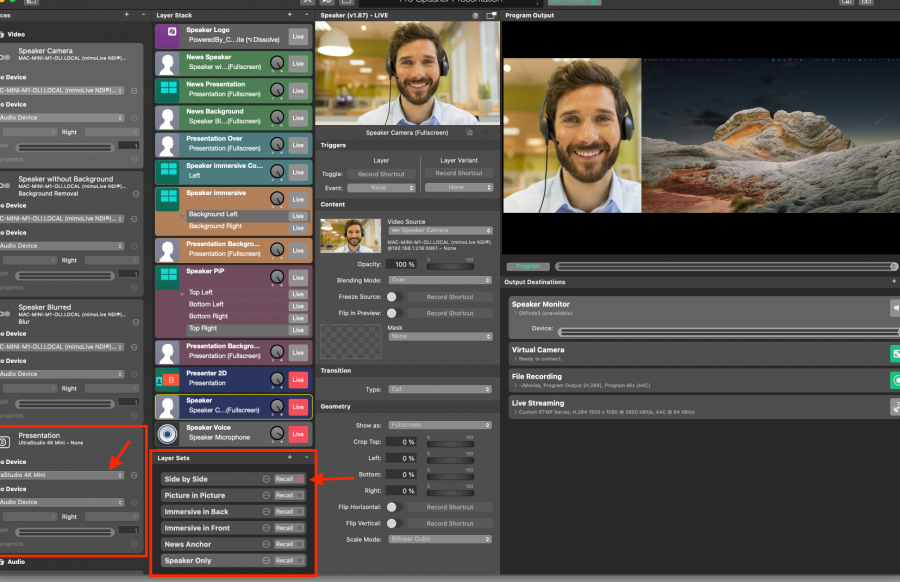Toggle Flip in Preview switch
Image resolution: width=900 pixels, height=582 pixels.
(394, 313)
